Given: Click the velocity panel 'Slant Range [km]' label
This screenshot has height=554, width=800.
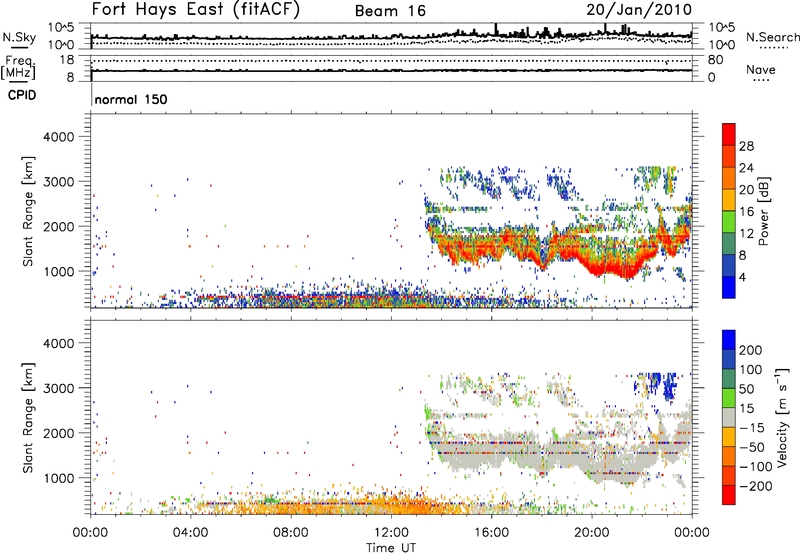Looking at the screenshot, I should pyautogui.click(x=28, y=418).
